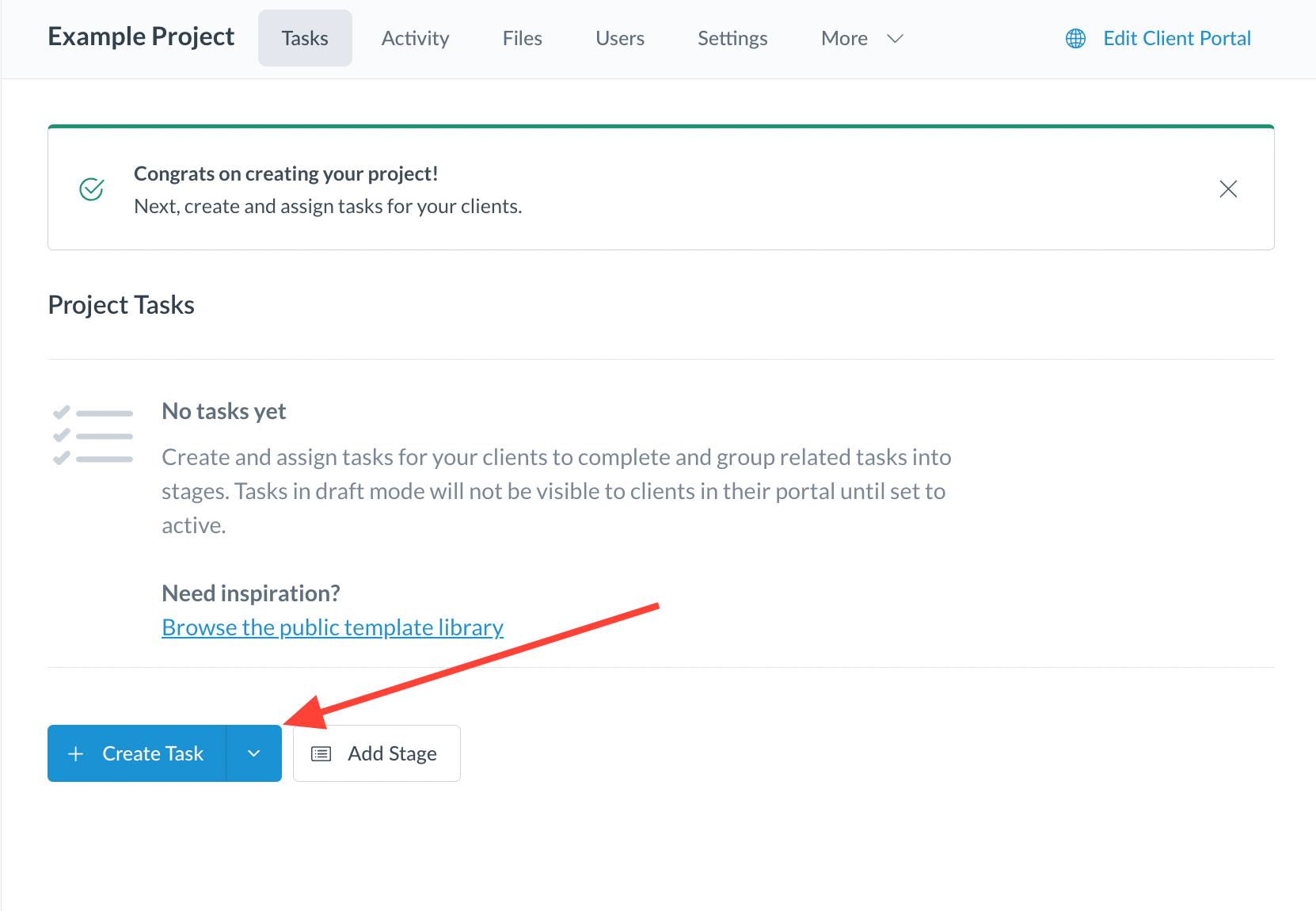Click the Example Project title

(x=141, y=36)
